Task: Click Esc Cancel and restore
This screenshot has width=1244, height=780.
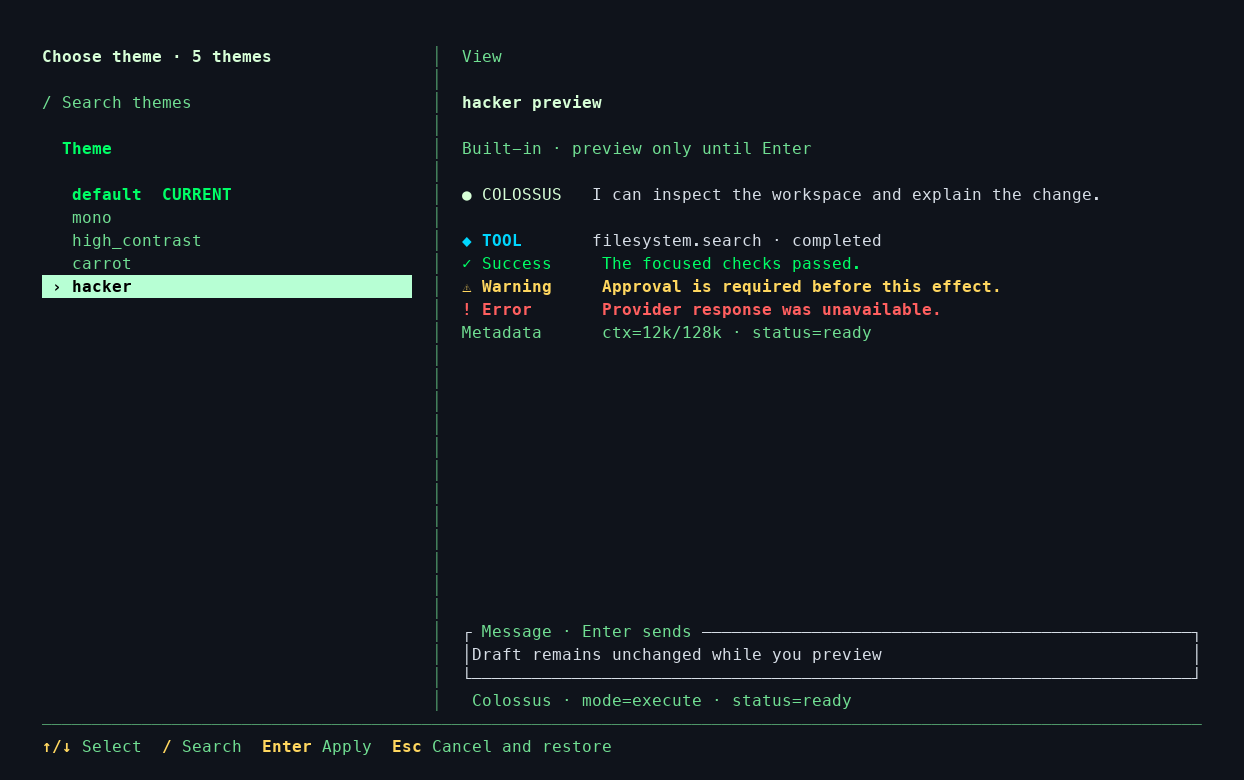Action: pos(502,747)
